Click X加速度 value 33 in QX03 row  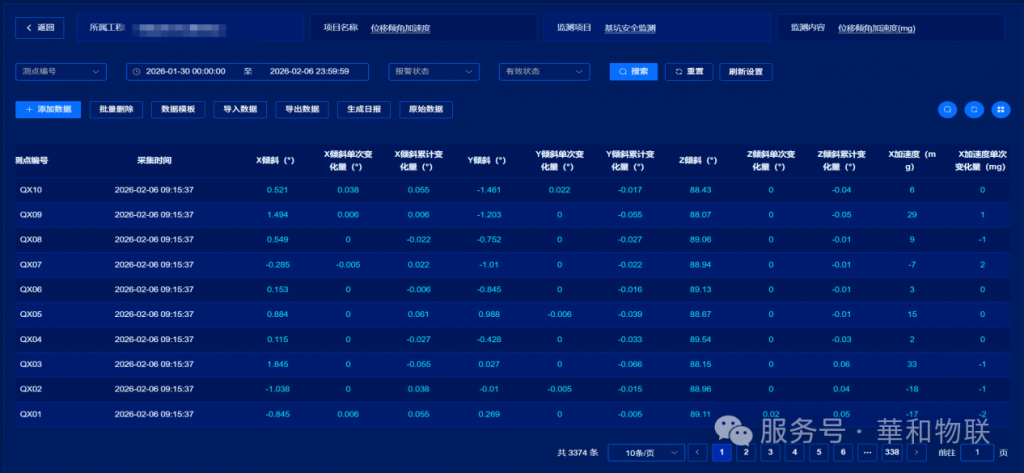[x=912, y=364]
